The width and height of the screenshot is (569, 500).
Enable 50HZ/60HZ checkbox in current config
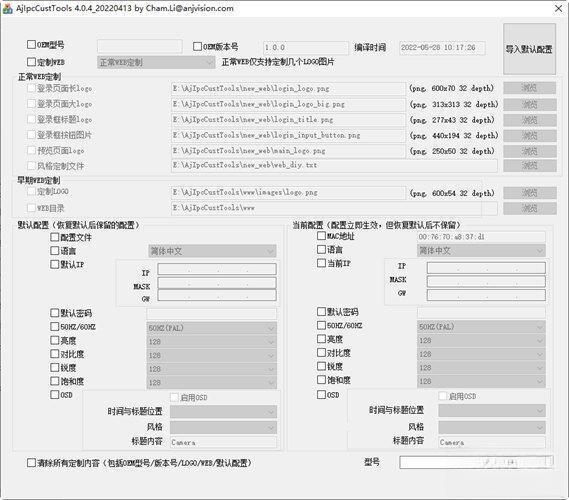pos(321,325)
